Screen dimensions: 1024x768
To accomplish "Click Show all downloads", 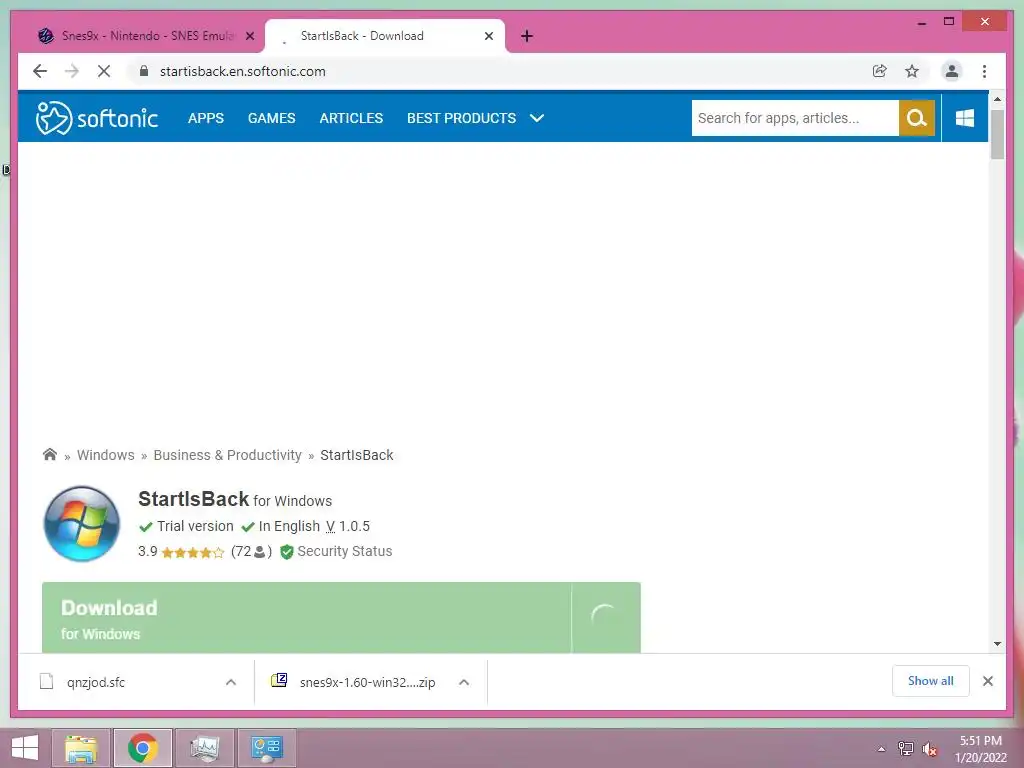I will point(931,681).
